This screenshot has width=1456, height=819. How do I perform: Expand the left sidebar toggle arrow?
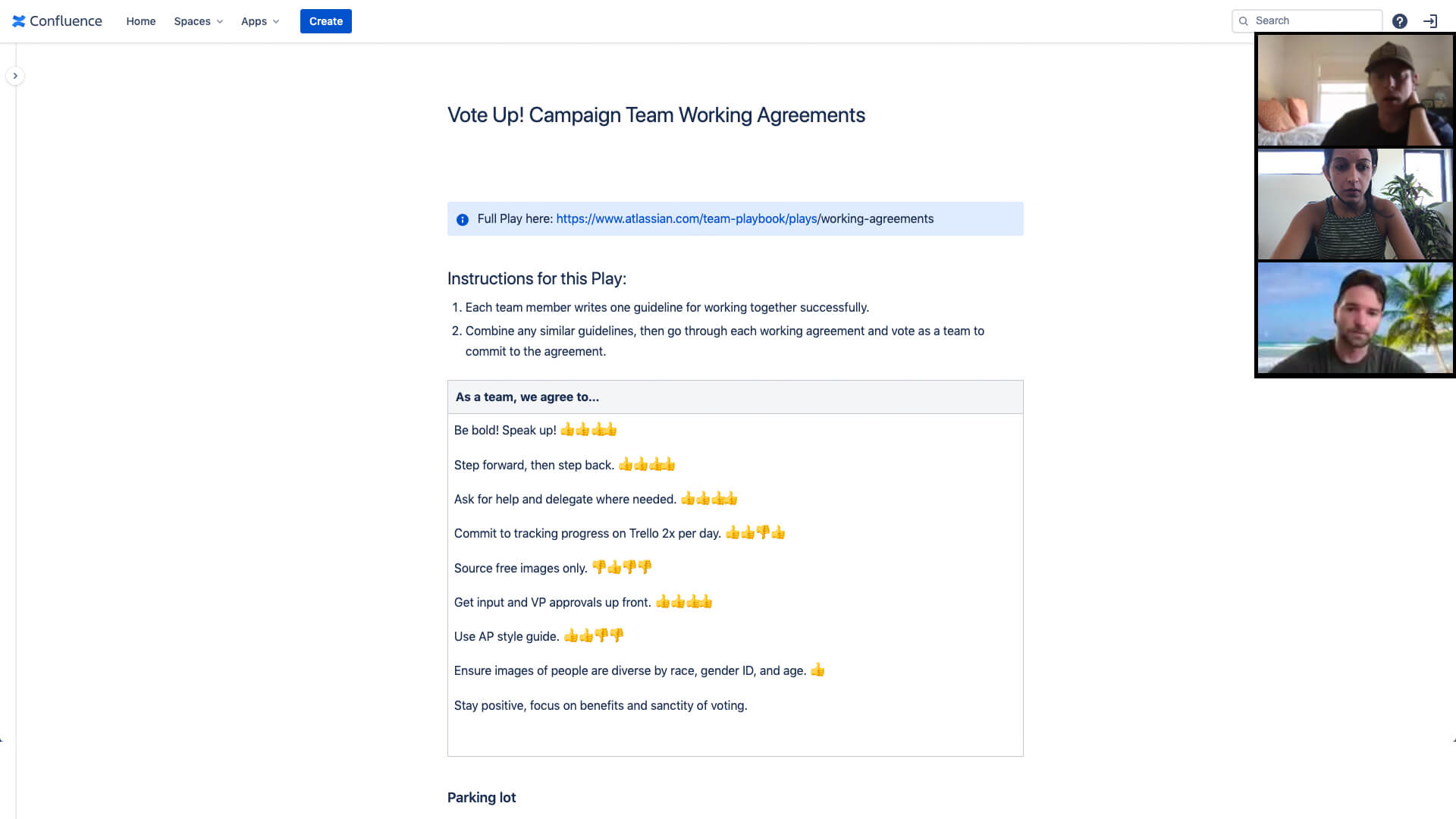point(15,76)
